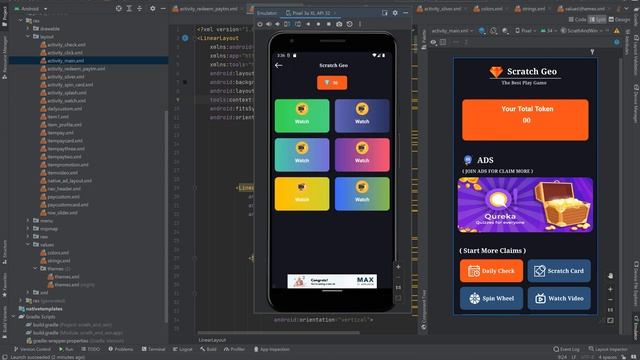Expand the mipmap folder

tap(29, 229)
